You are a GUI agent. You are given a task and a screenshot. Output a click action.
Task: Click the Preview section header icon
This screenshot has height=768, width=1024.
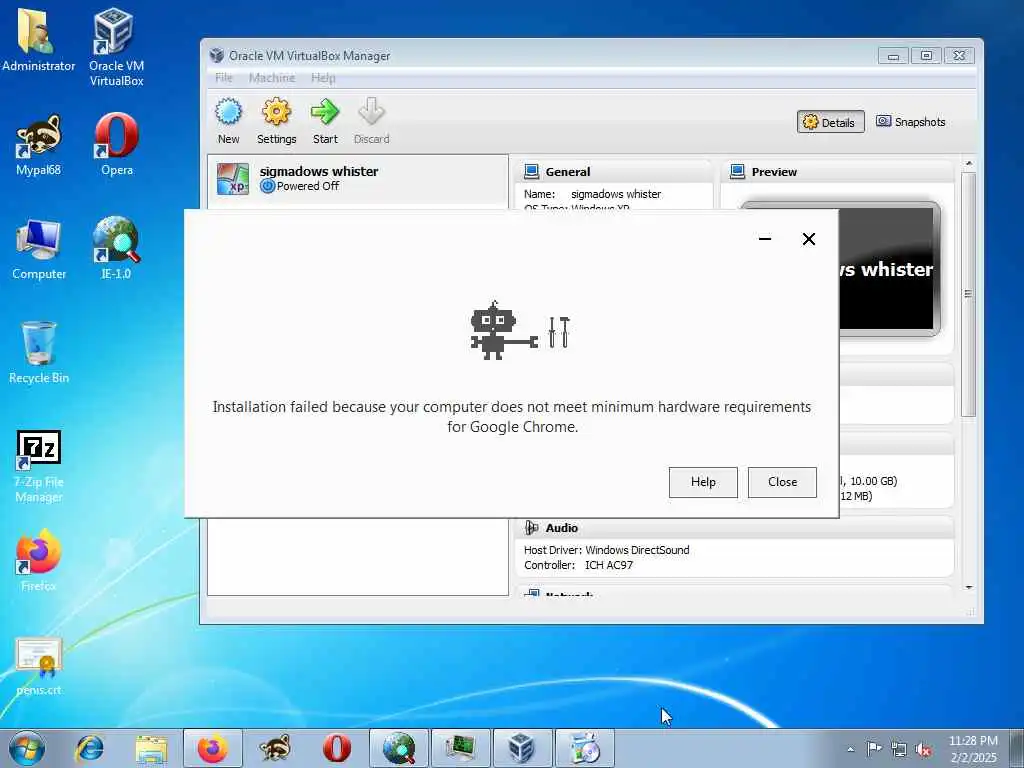pos(737,172)
